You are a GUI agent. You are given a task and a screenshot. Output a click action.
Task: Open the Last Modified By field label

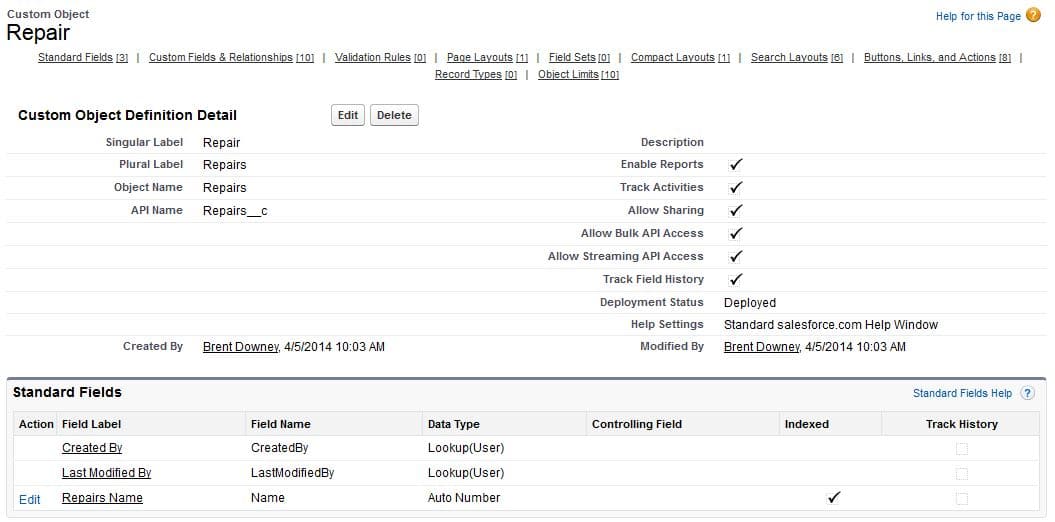[106, 473]
